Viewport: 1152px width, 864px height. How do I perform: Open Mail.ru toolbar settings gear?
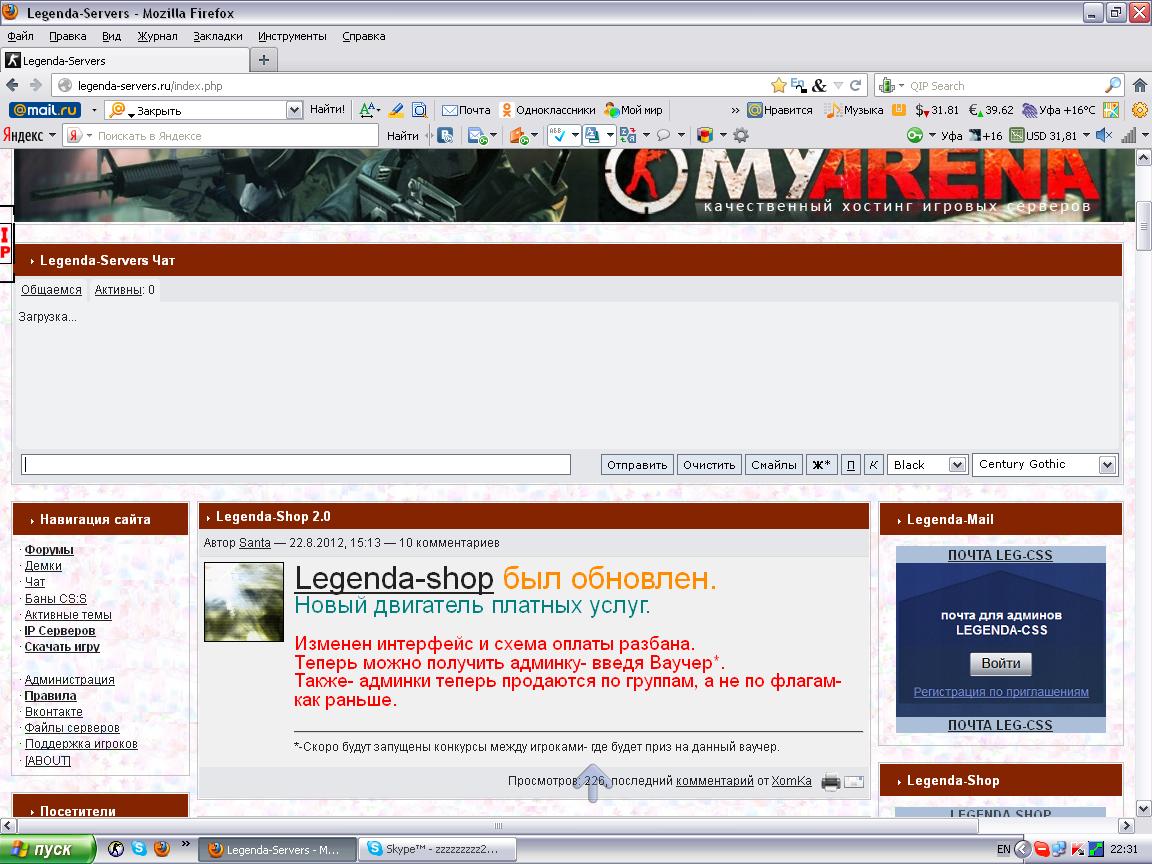[x=1140, y=110]
